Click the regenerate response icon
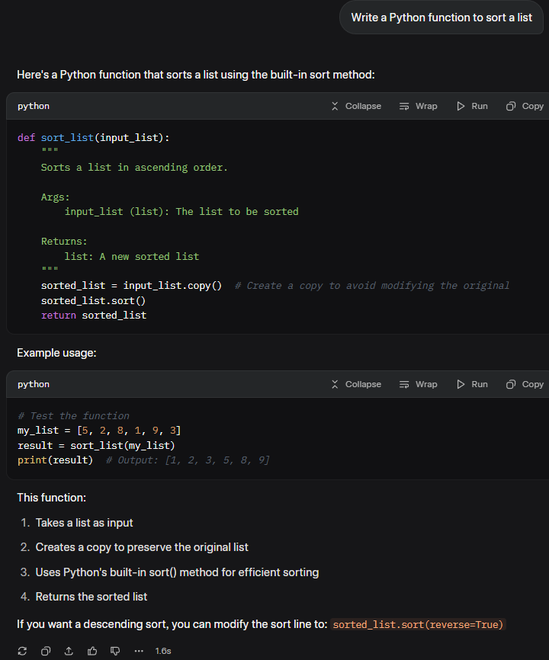This screenshot has height=660, width=549. (23, 651)
